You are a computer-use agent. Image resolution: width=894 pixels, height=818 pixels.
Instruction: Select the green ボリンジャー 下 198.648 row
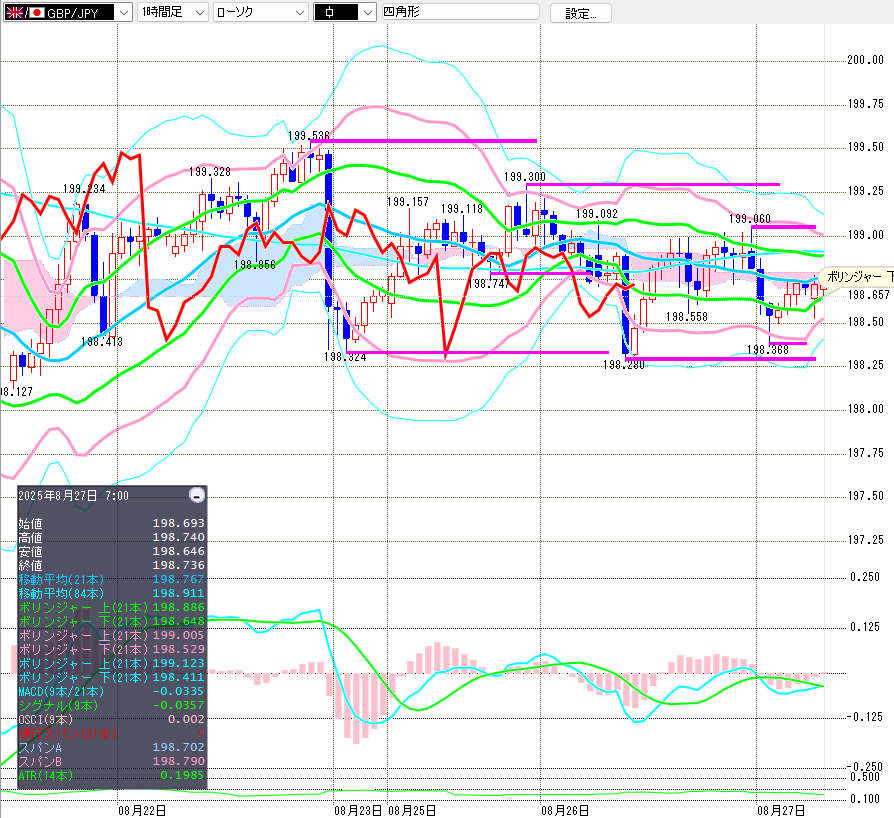tap(112, 621)
